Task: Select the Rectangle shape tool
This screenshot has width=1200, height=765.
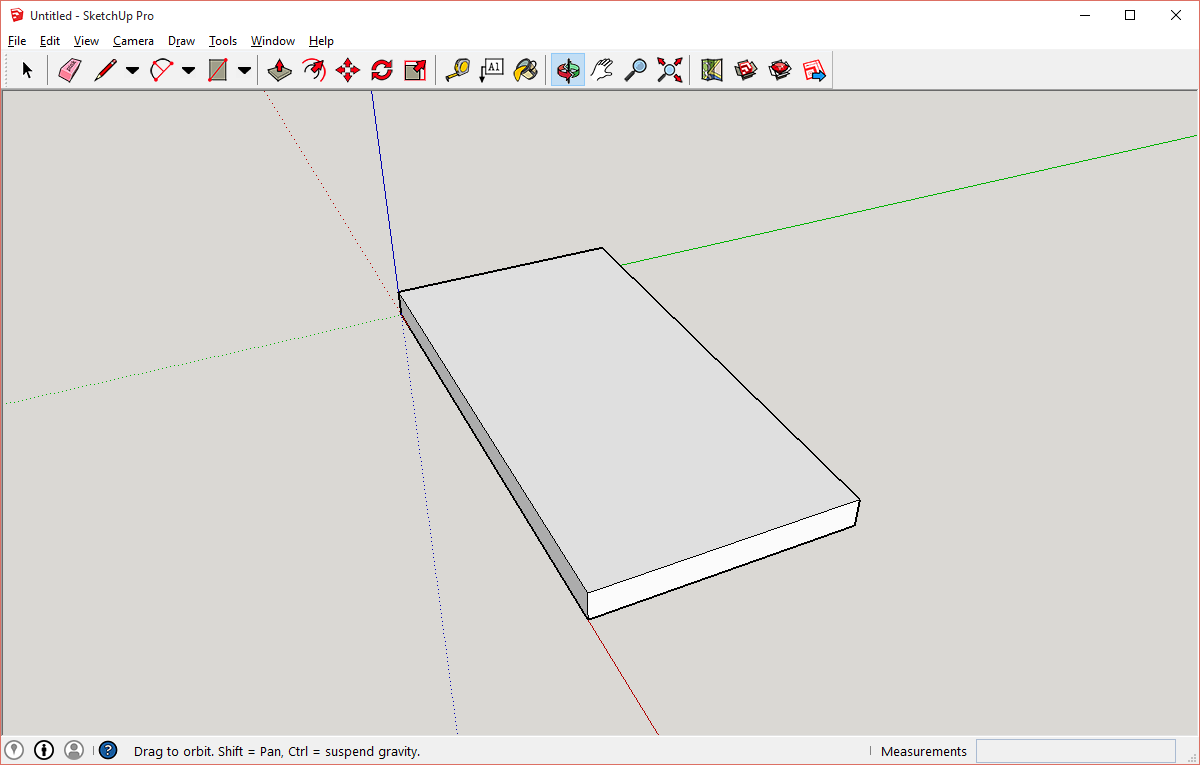Action: [218, 70]
